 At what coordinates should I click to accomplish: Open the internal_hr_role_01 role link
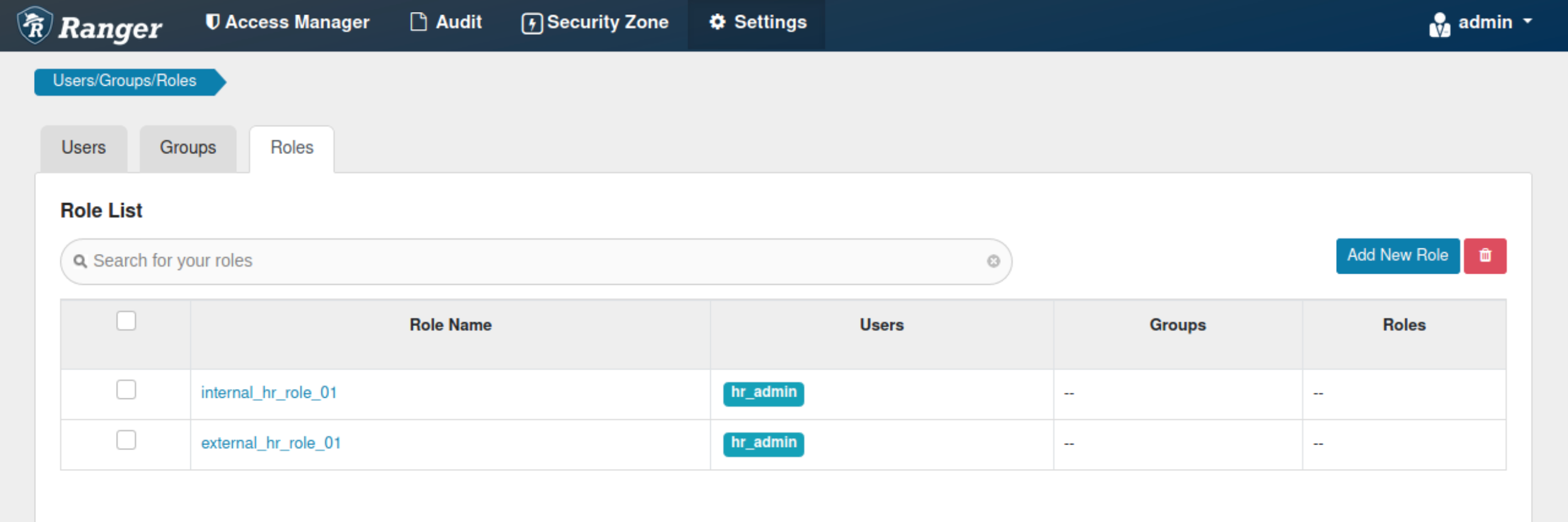269,393
